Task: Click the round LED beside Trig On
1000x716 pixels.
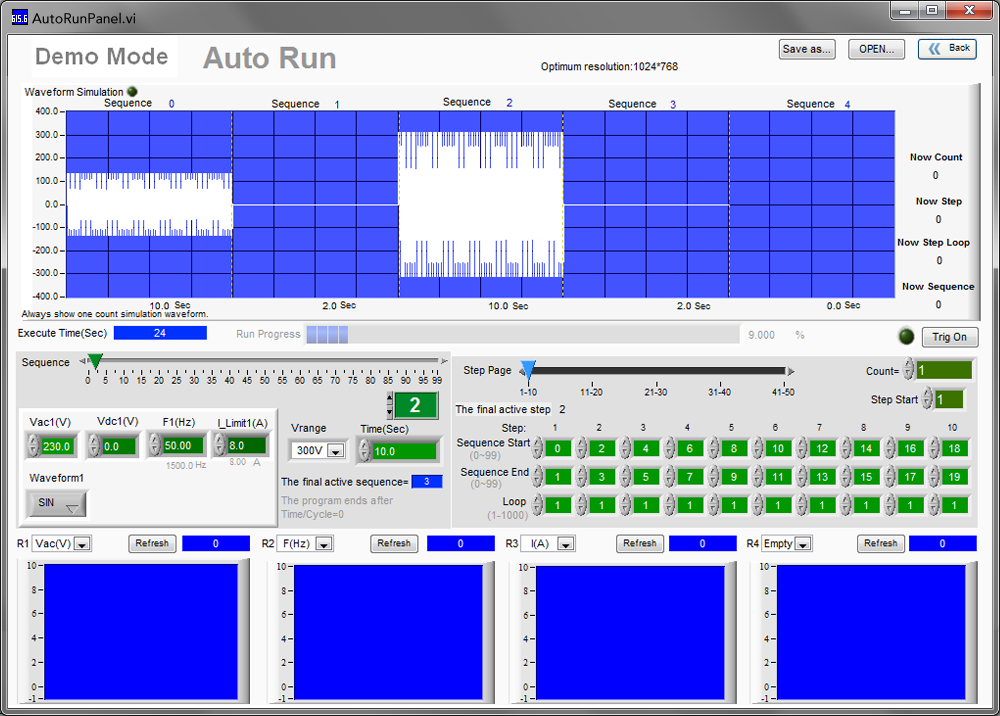Action: (906, 337)
